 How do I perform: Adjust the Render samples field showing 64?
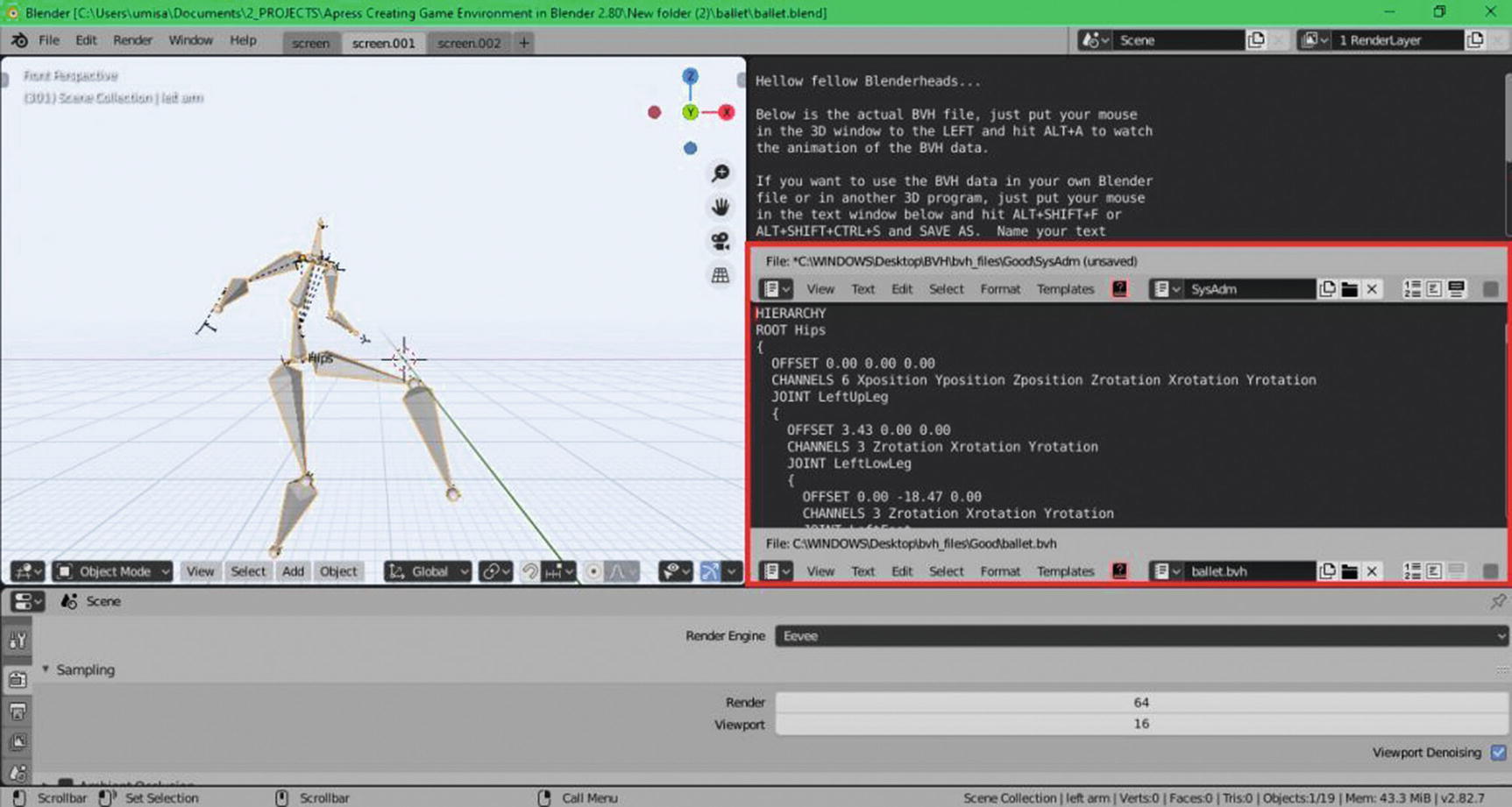(1141, 703)
